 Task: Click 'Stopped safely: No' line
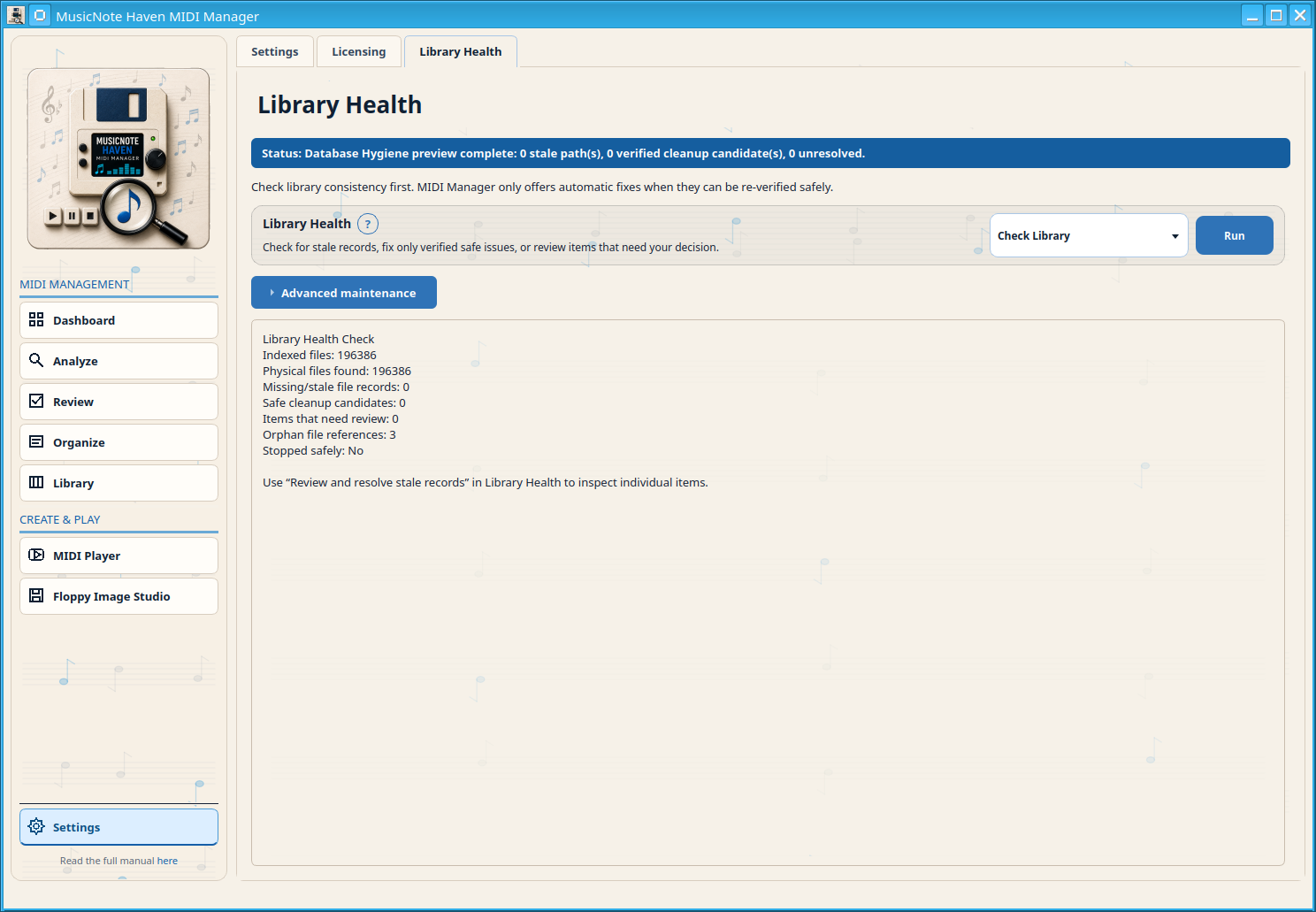[313, 450]
